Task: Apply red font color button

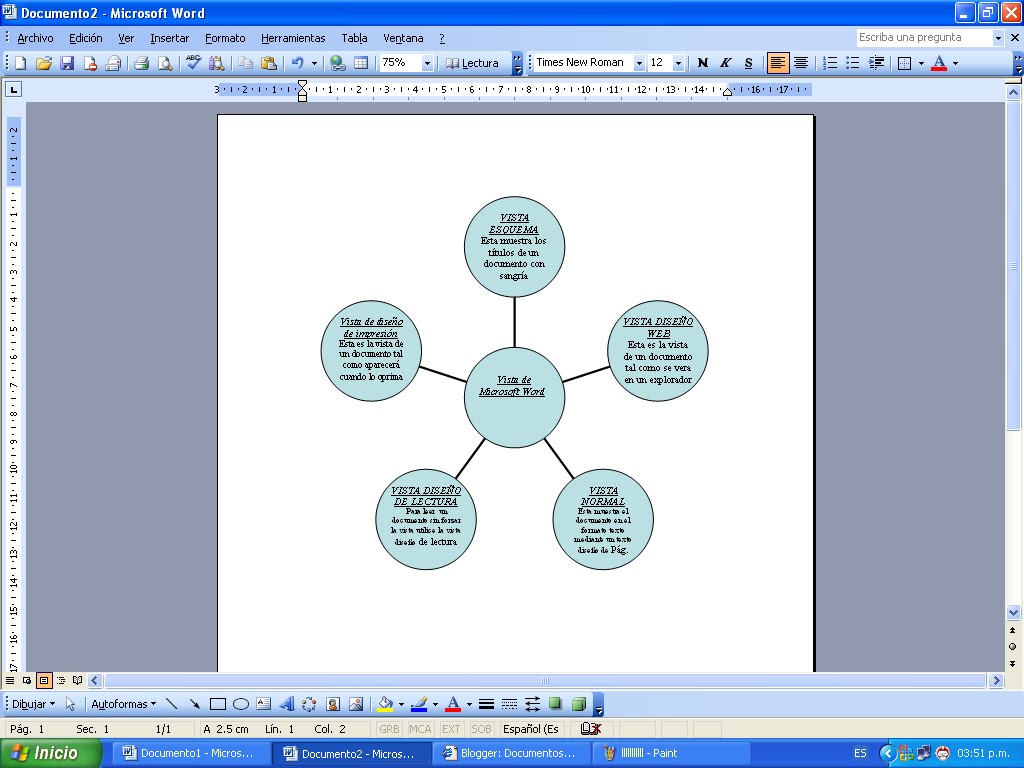Action: tap(939, 63)
